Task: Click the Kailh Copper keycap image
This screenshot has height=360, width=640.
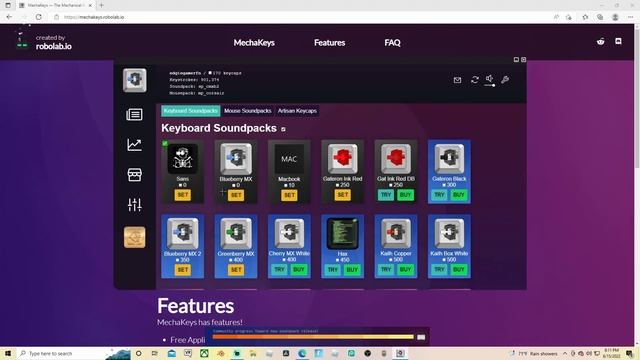Action: tap(396, 233)
